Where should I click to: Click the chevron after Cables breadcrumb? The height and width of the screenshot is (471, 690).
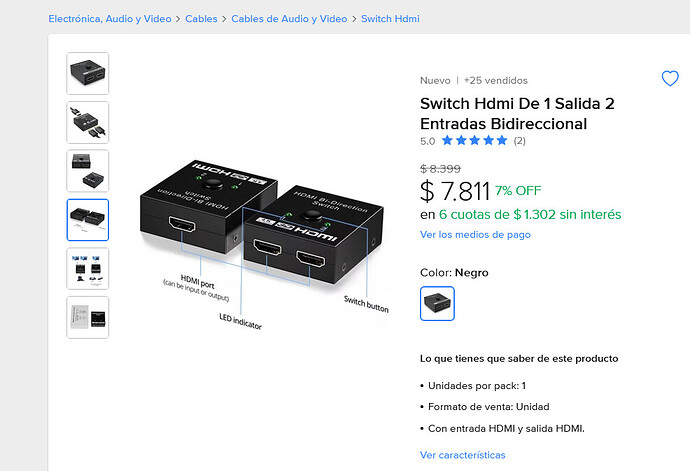click(224, 19)
